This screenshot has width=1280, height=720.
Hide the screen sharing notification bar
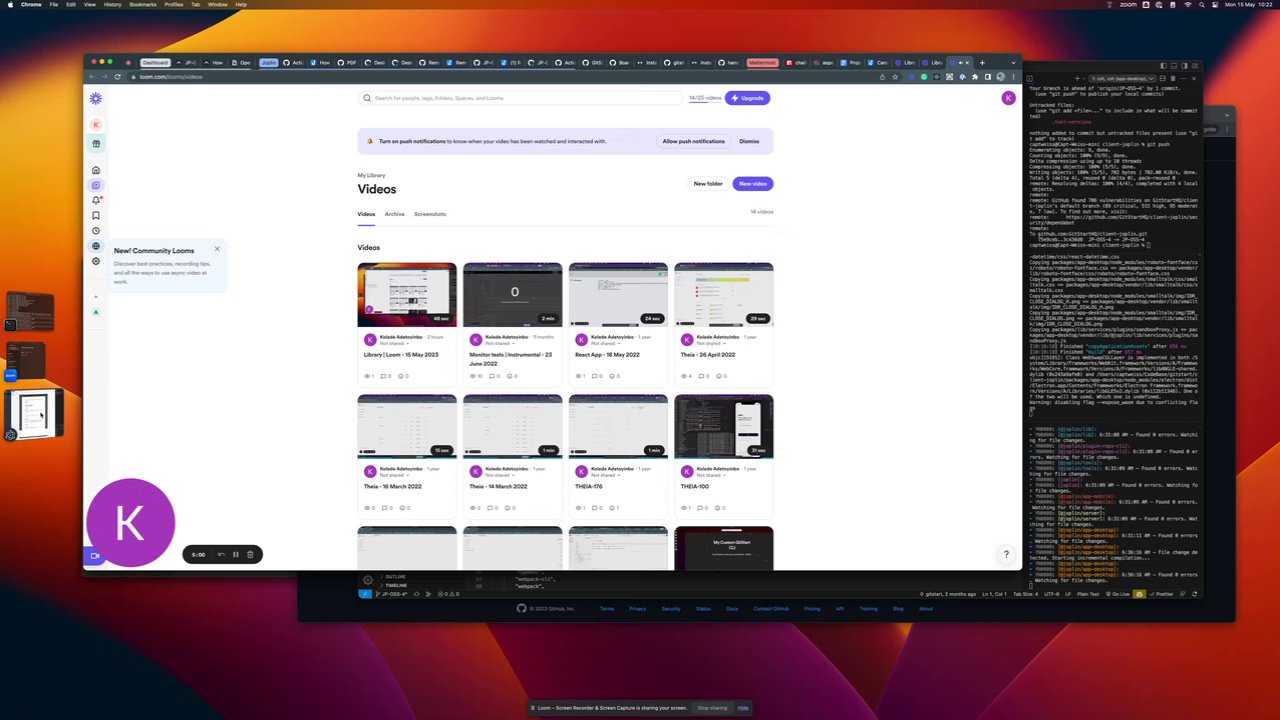tap(743, 708)
